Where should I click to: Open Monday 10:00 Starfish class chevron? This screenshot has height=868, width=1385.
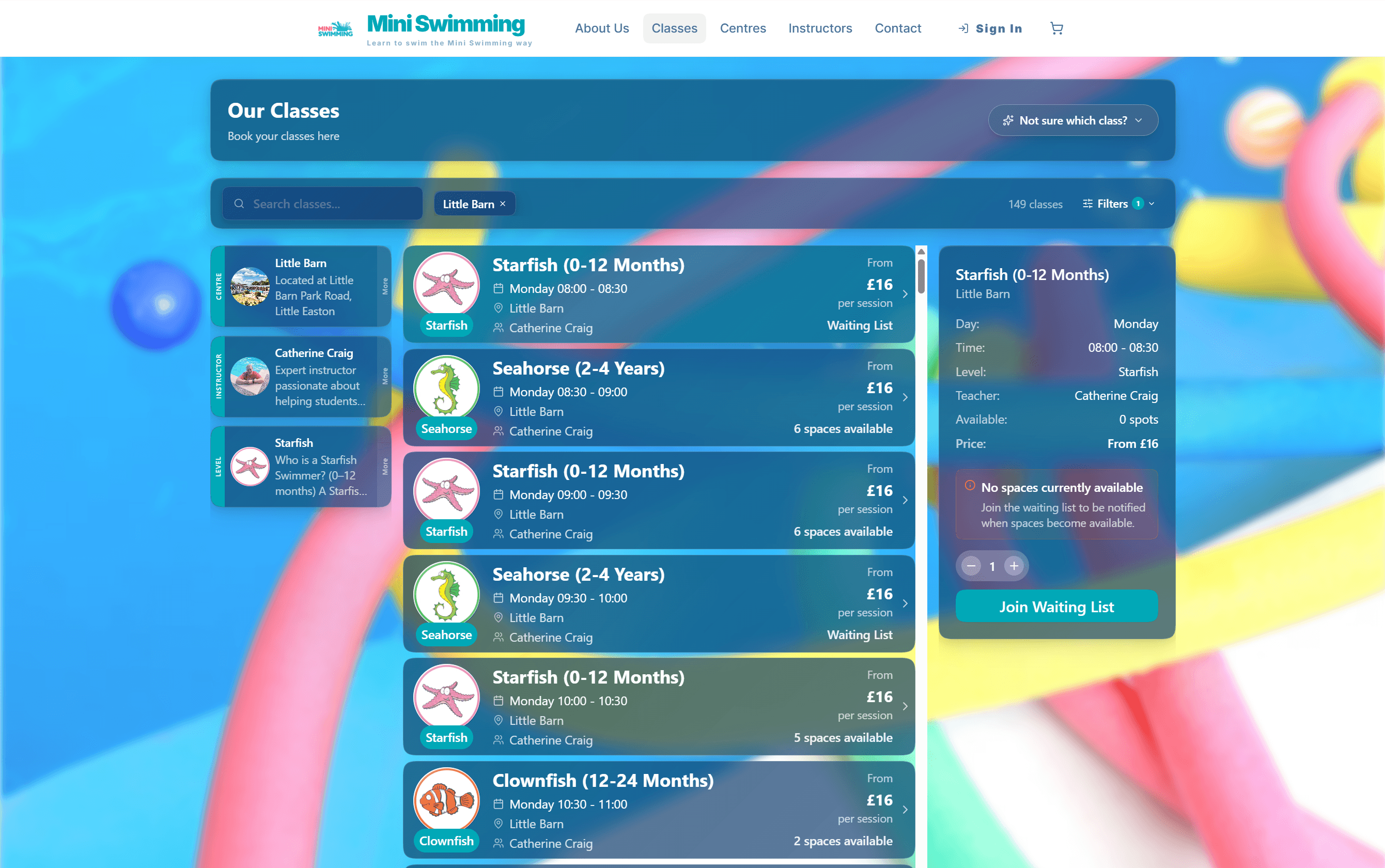(905, 706)
